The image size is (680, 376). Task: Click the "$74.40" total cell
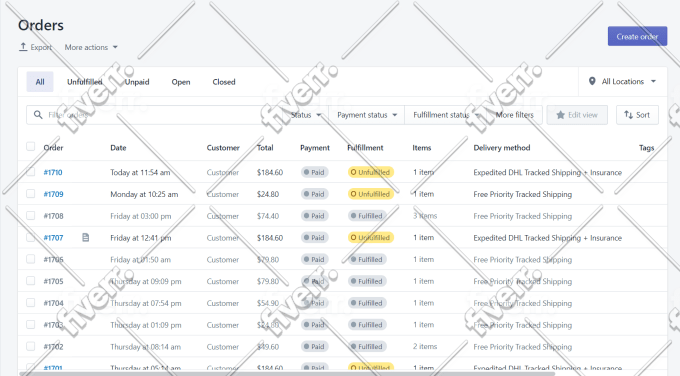pos(268,216)
